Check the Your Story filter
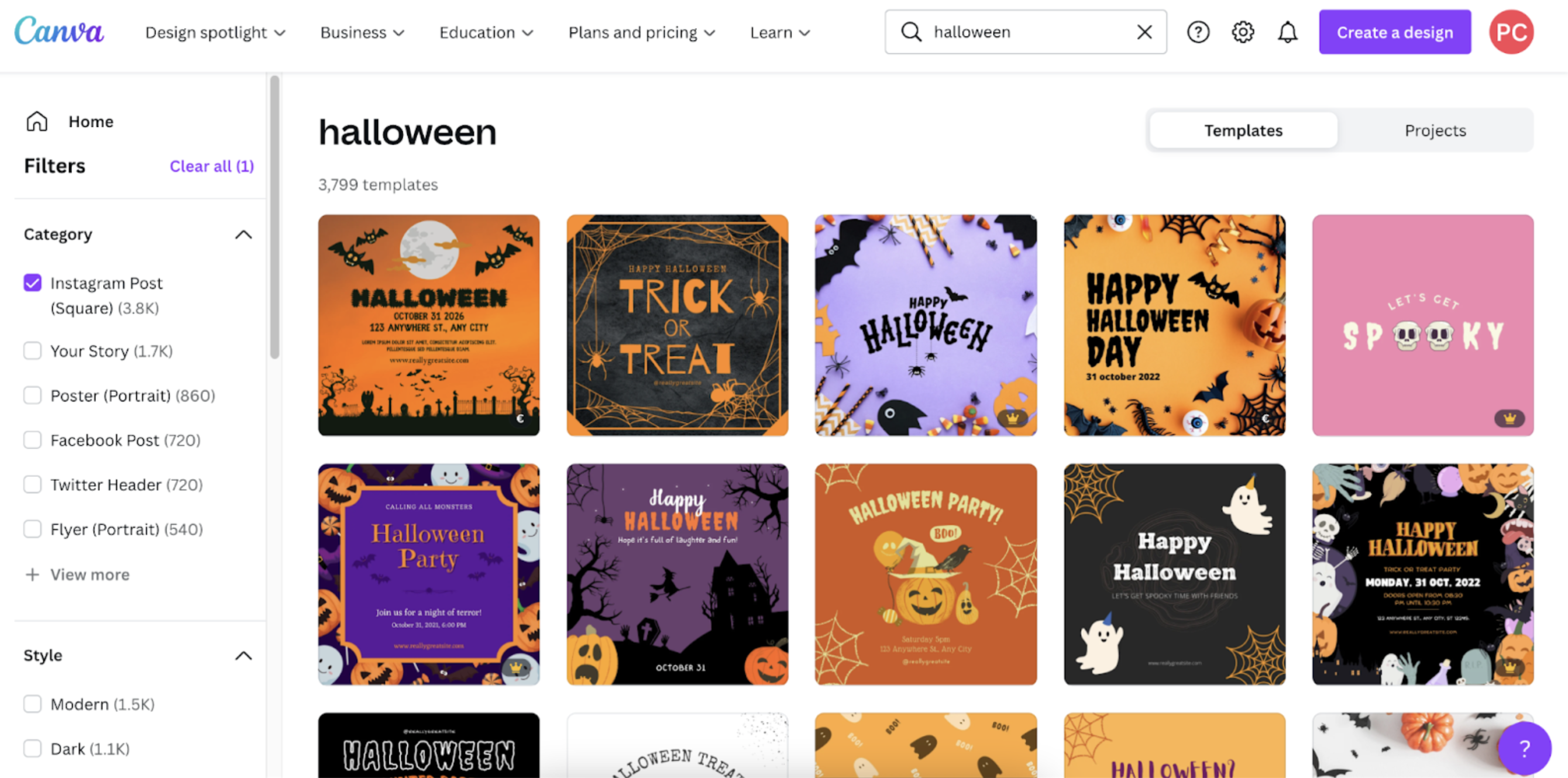 tap(33, 350)
